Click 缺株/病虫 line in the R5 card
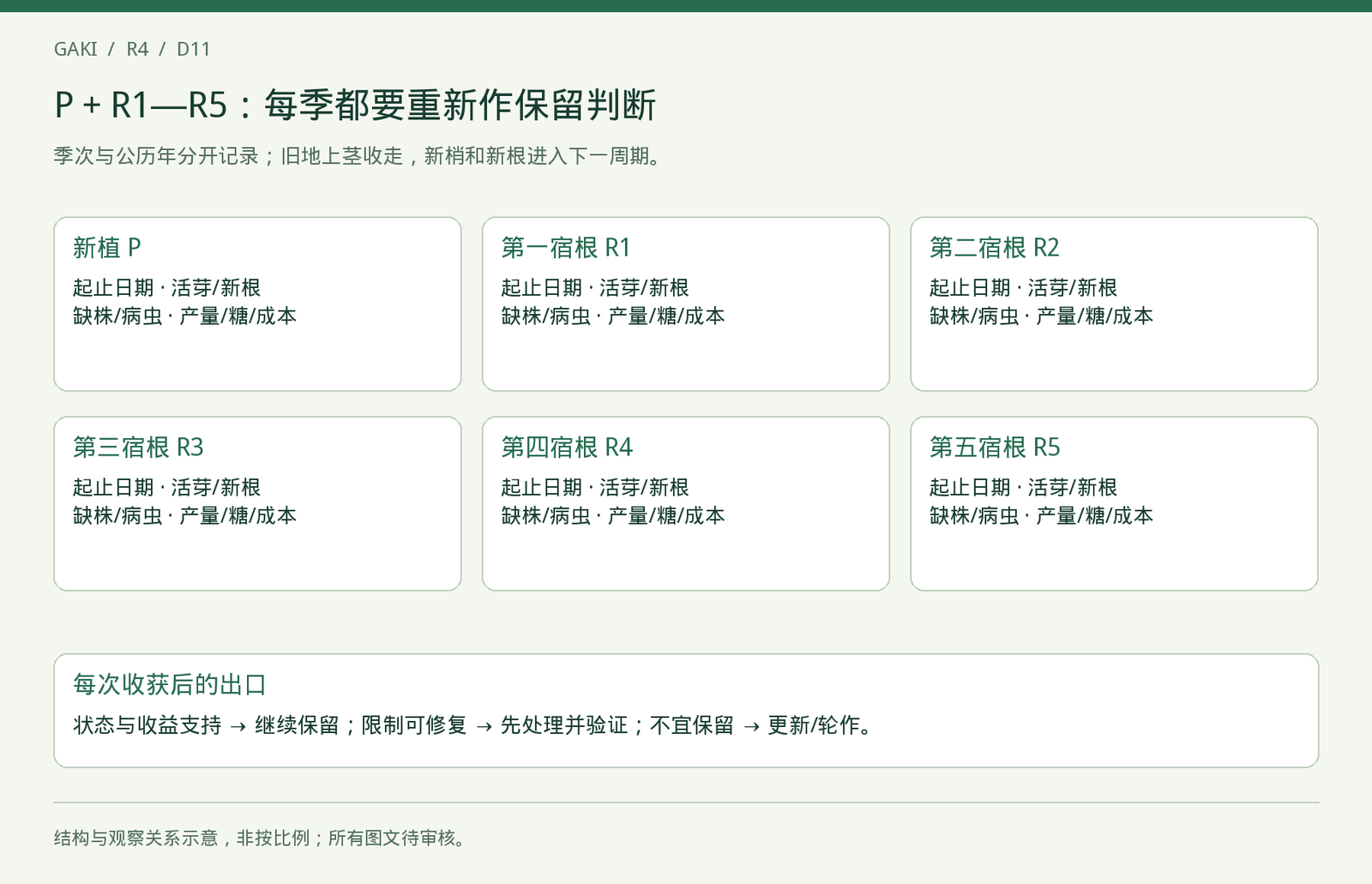Screen dimensions: 1372x884 [1042, 516]
